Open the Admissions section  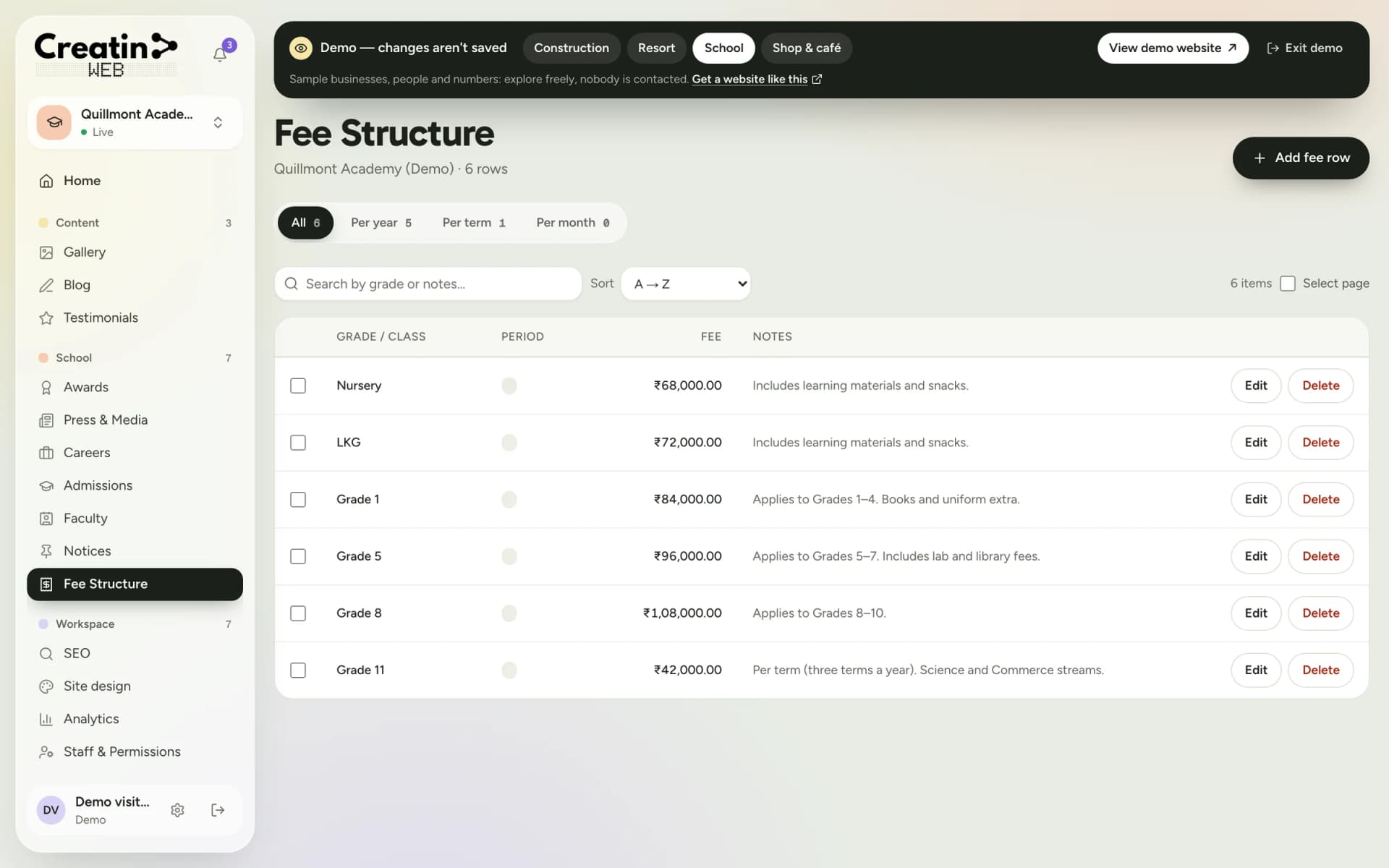pyautogui.click(x=135, y=485)
